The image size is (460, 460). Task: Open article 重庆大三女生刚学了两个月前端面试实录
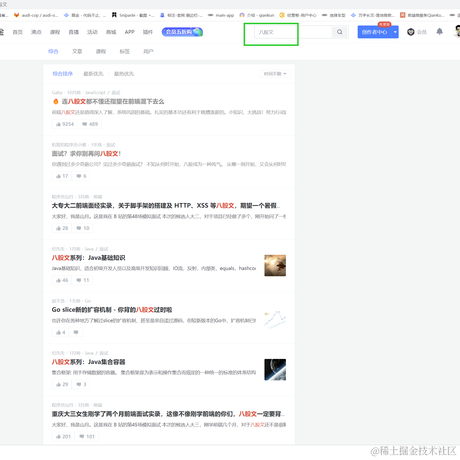coord(168,414)
